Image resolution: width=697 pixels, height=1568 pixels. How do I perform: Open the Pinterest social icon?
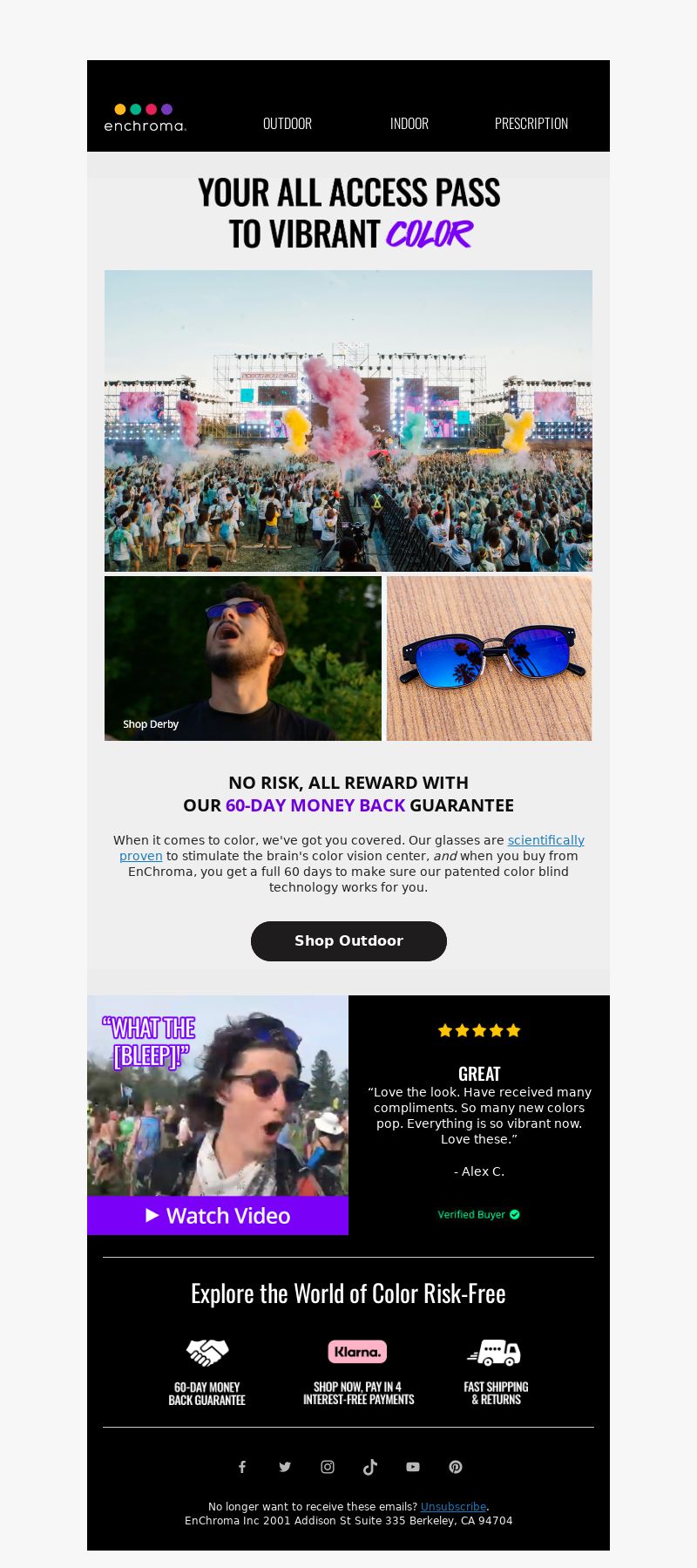click(x=456, y=1467)
